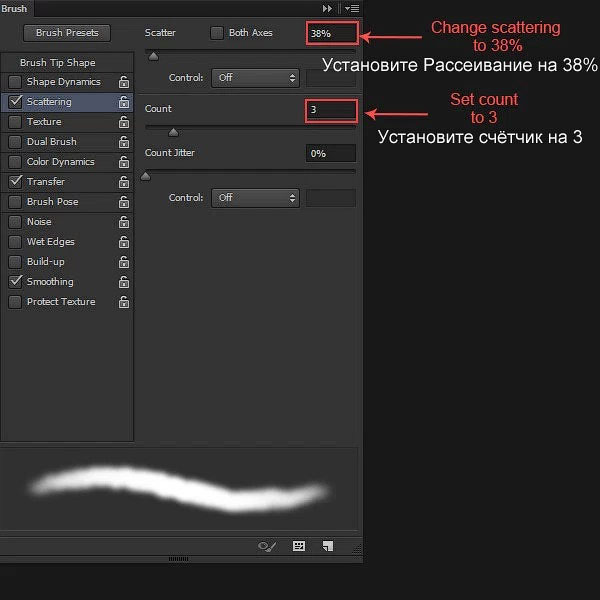Viewport: 600px width, 600px height.
Task: Click the Brush Presets button
Action: 67,33
